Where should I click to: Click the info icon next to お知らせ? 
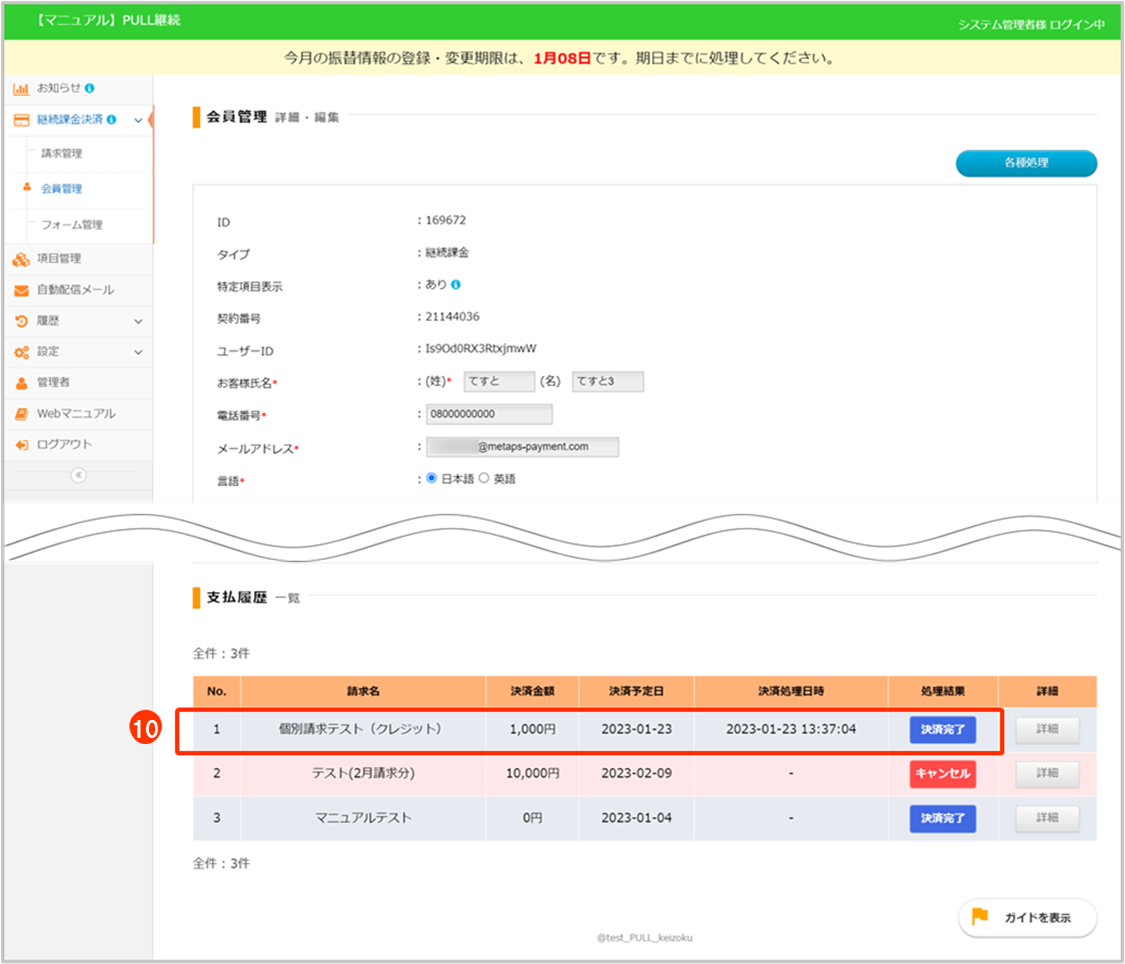(x=90, y=88)
